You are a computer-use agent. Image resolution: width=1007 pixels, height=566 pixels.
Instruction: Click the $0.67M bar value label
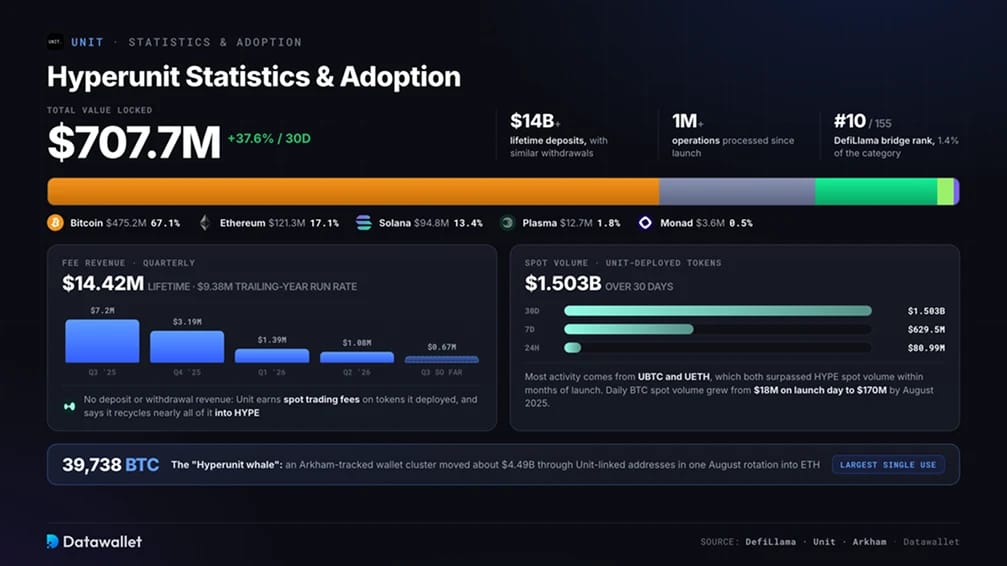[x=441, y=347]
